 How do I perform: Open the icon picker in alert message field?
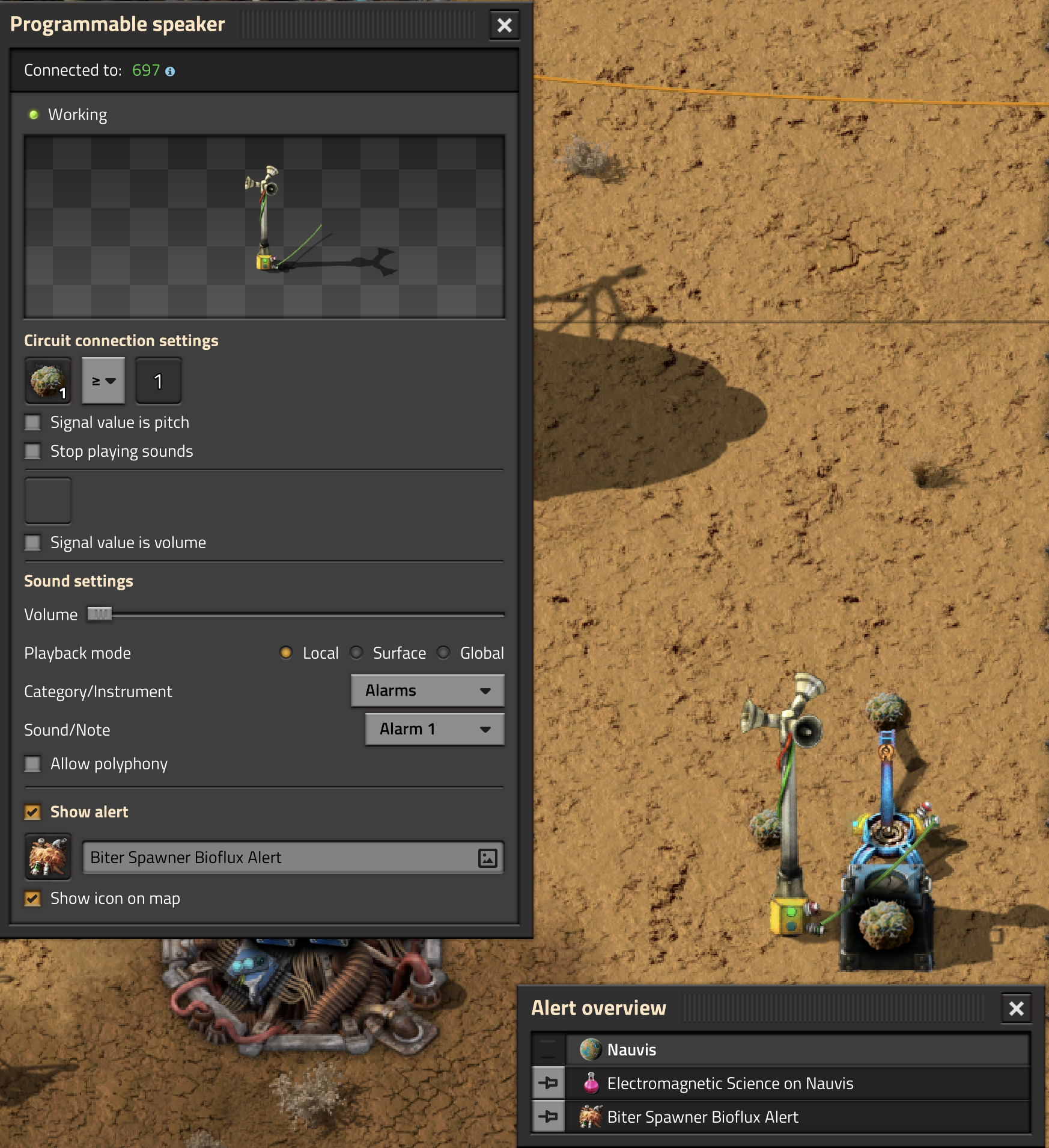click(487, 858)
